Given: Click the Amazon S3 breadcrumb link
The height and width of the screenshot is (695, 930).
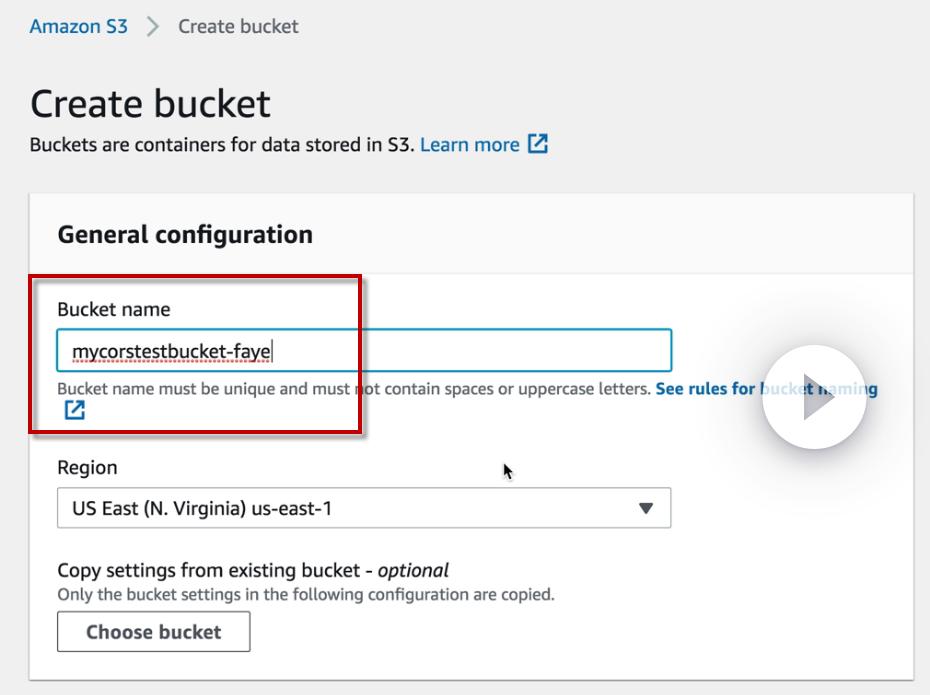Looking at the screenshot, I should (78, 27).
